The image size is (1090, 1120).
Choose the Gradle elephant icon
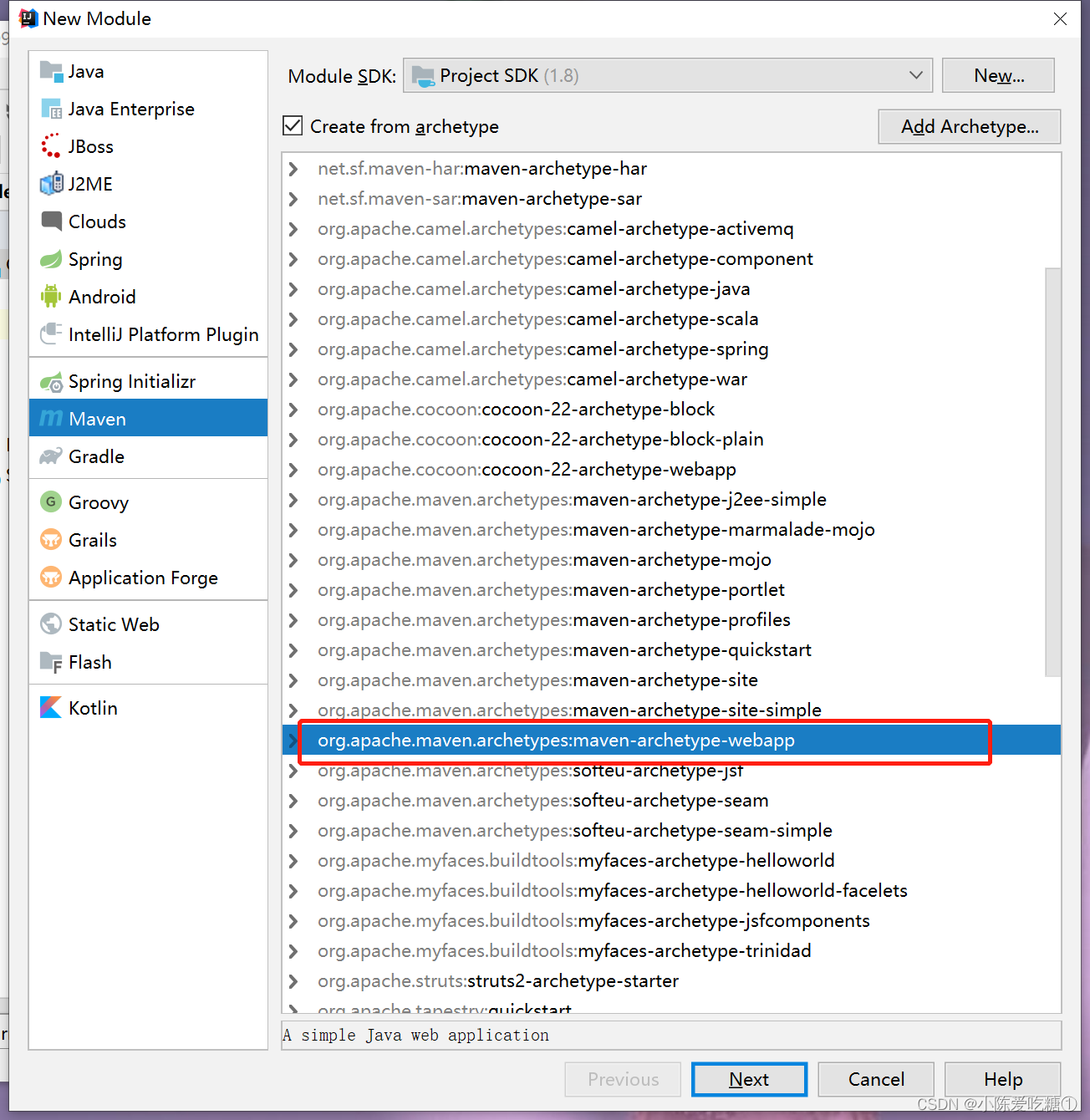click(51, 456)
